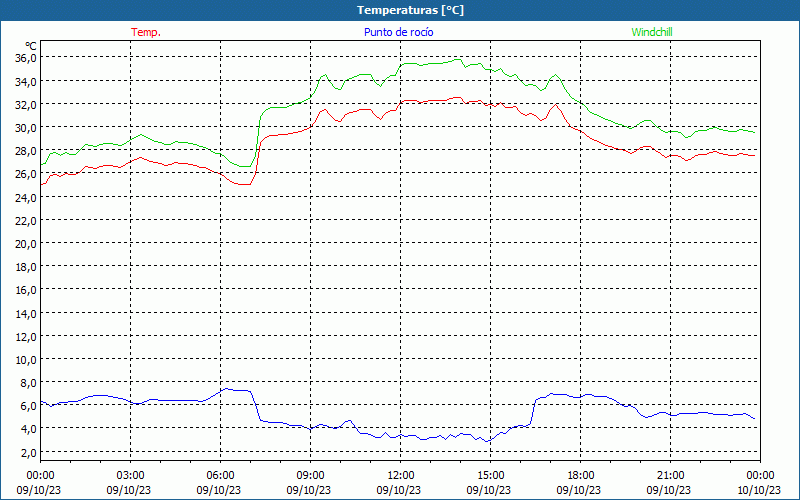Viewport: 800px width, 500px height.
Task: Click the 28,0 y-axis value
Action: click(x=26, y=151)
